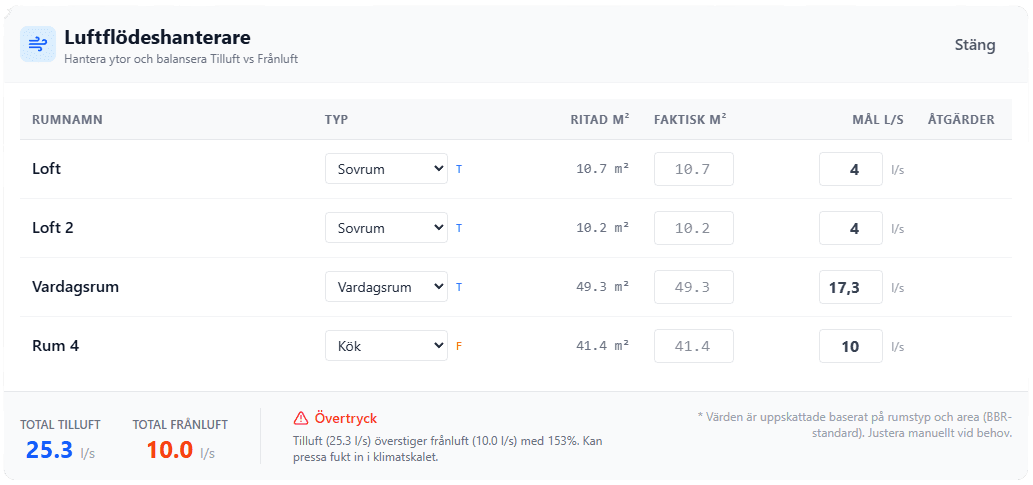Click the Loft 2 mål l/s field

click(x=850, y=228)
